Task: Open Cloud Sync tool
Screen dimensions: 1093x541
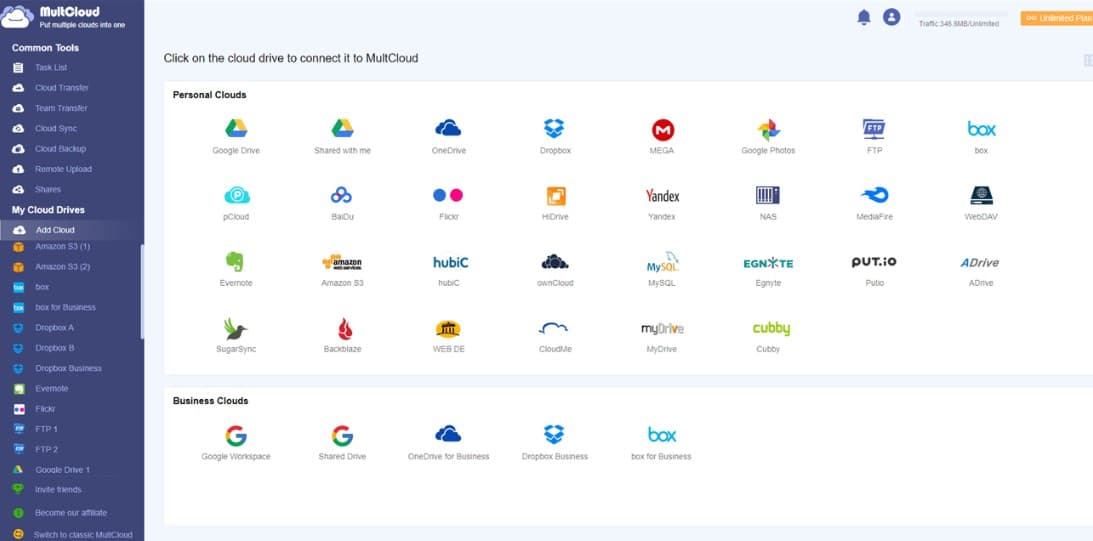Action: pyautogui.click(x=56, y=128)
